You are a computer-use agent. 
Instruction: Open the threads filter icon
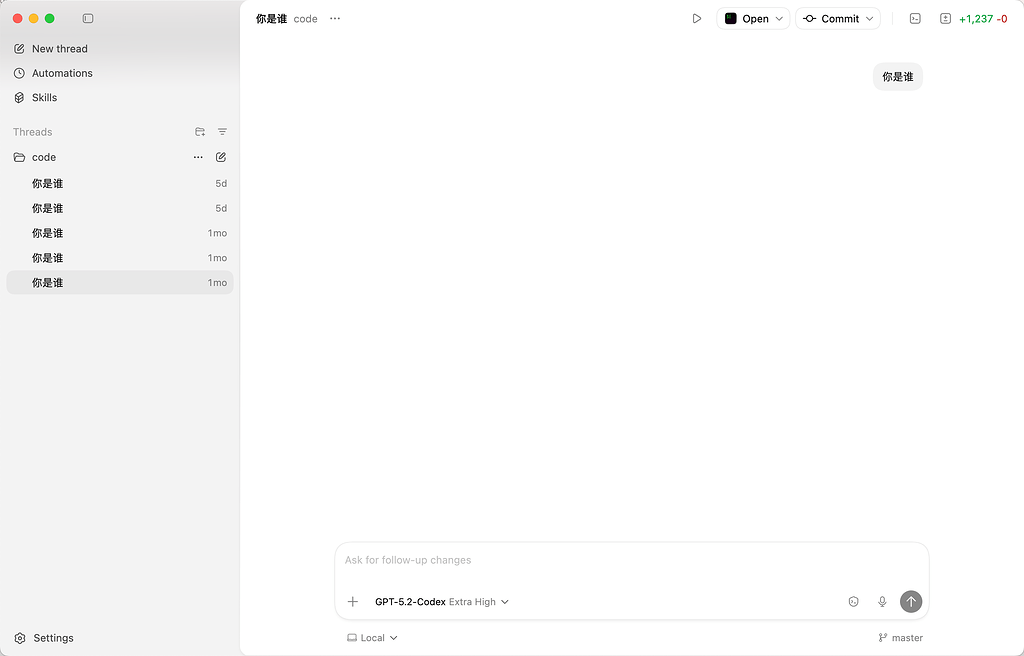click(222, 132)
